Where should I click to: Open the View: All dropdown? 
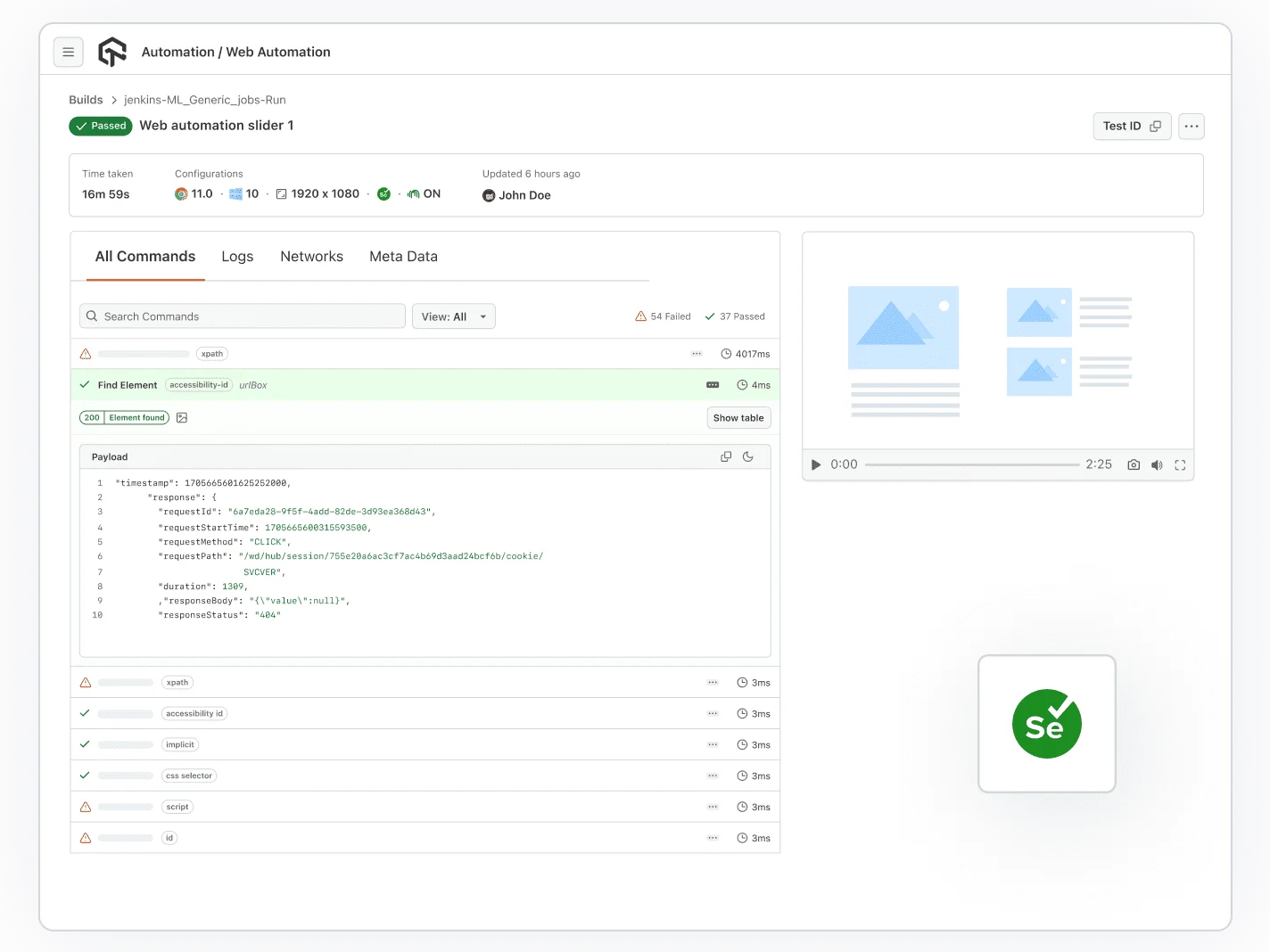453,316
